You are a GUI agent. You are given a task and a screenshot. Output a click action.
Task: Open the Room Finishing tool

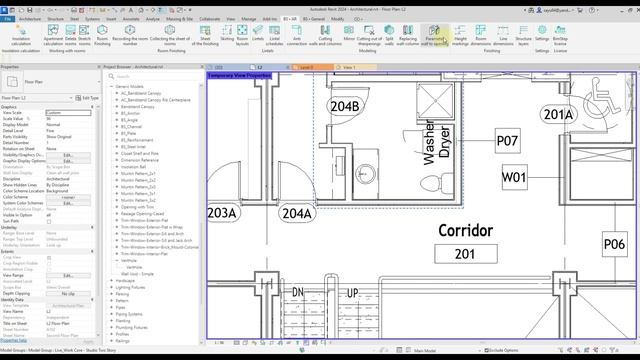point(102,35)
